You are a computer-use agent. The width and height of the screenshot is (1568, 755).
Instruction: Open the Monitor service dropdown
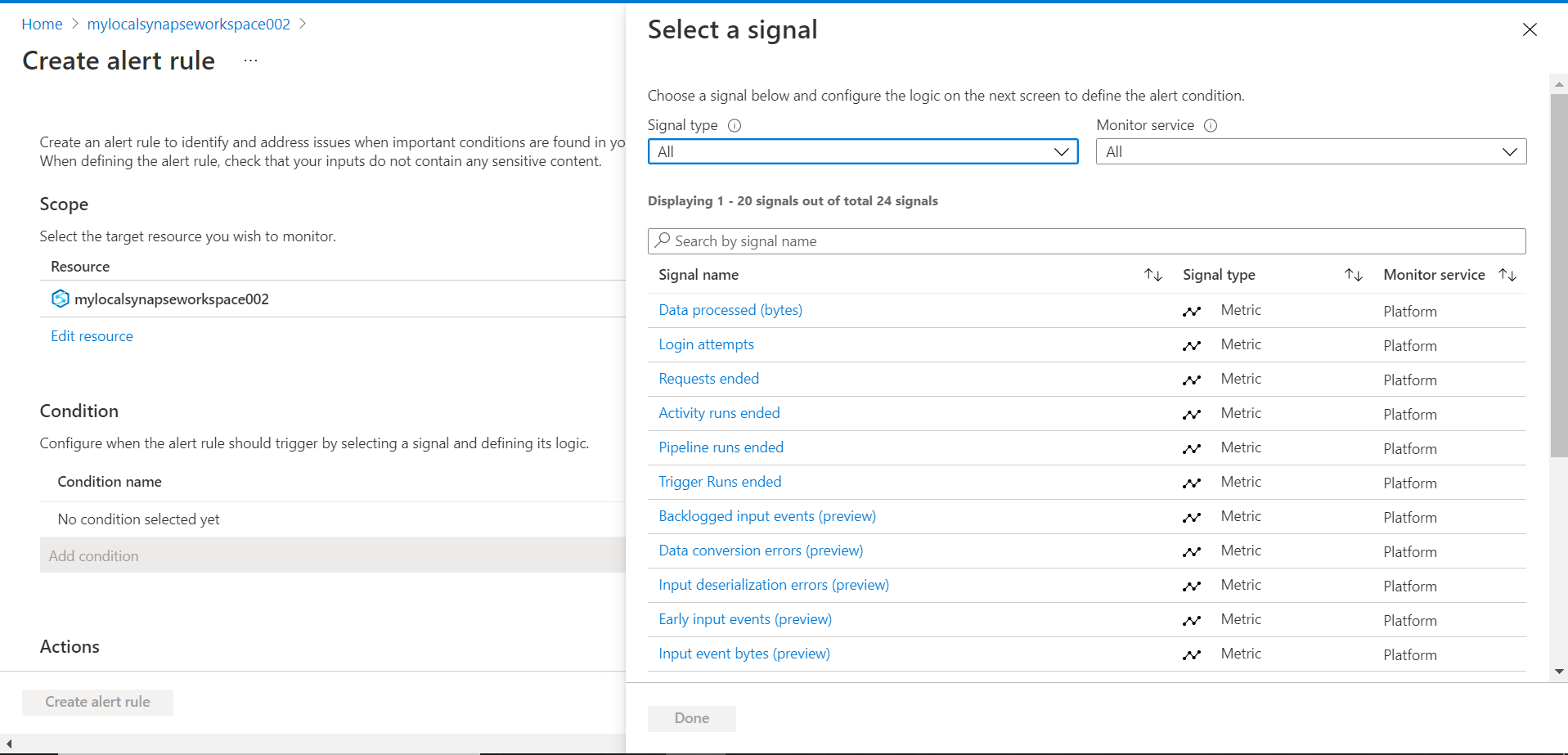click(x=1310, y=152)
